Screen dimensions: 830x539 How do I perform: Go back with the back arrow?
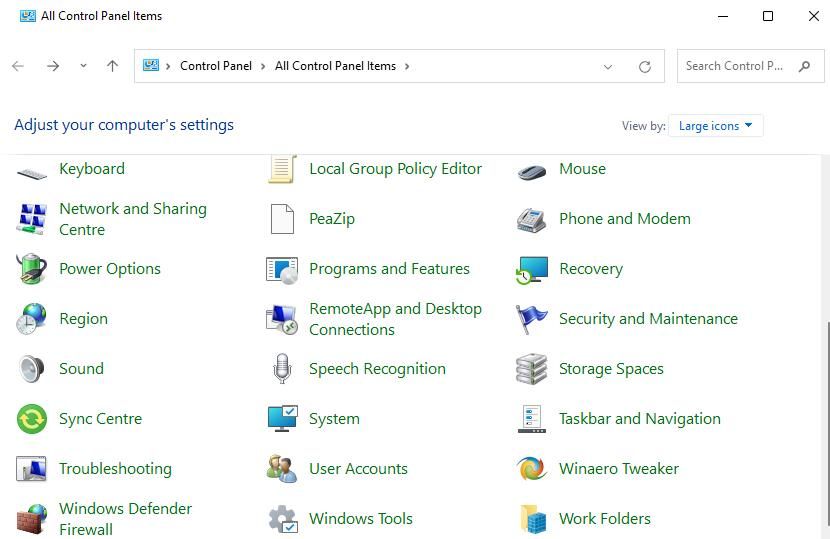tap(18, 66)
